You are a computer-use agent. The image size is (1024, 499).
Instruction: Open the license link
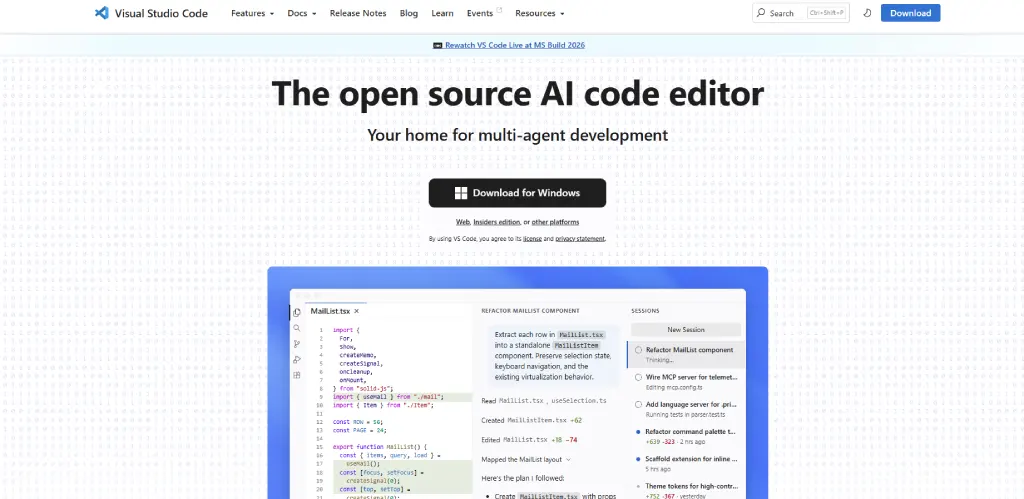pyautogui.click(x=532, y=239)
